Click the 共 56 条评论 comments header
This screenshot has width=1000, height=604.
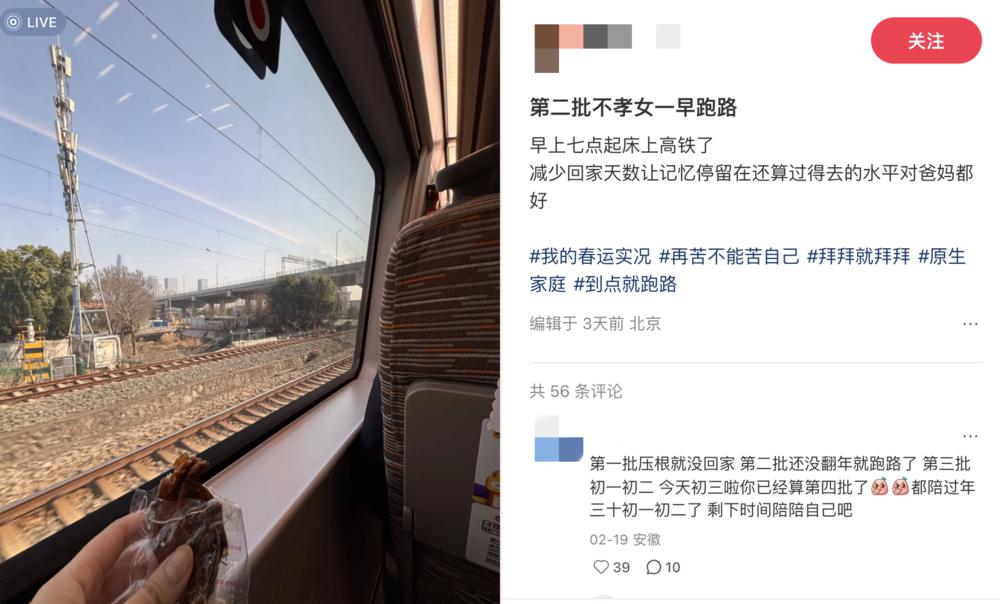[x=576, y=391]
